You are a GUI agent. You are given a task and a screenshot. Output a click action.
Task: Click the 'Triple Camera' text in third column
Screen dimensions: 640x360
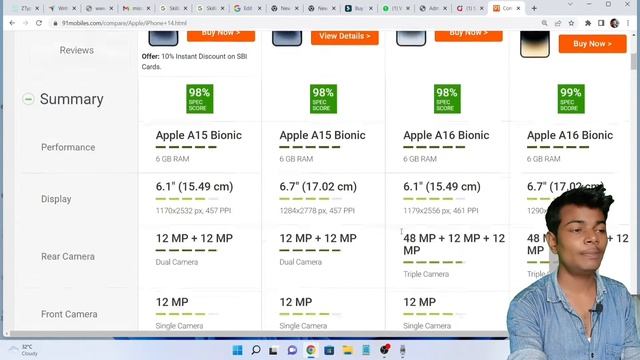tap(426, 274)
